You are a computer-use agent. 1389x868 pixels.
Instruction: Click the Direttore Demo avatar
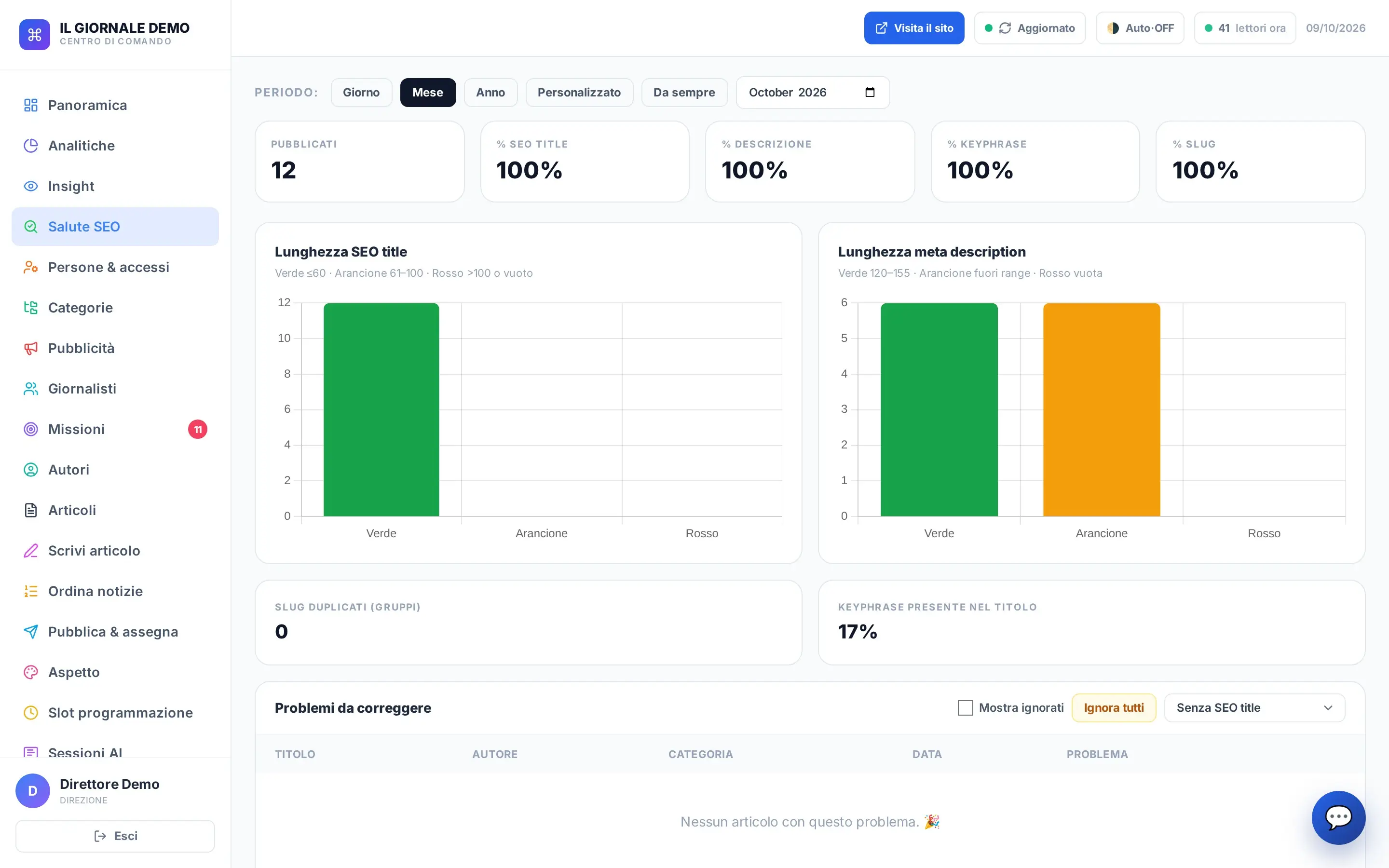pos(33,791)
